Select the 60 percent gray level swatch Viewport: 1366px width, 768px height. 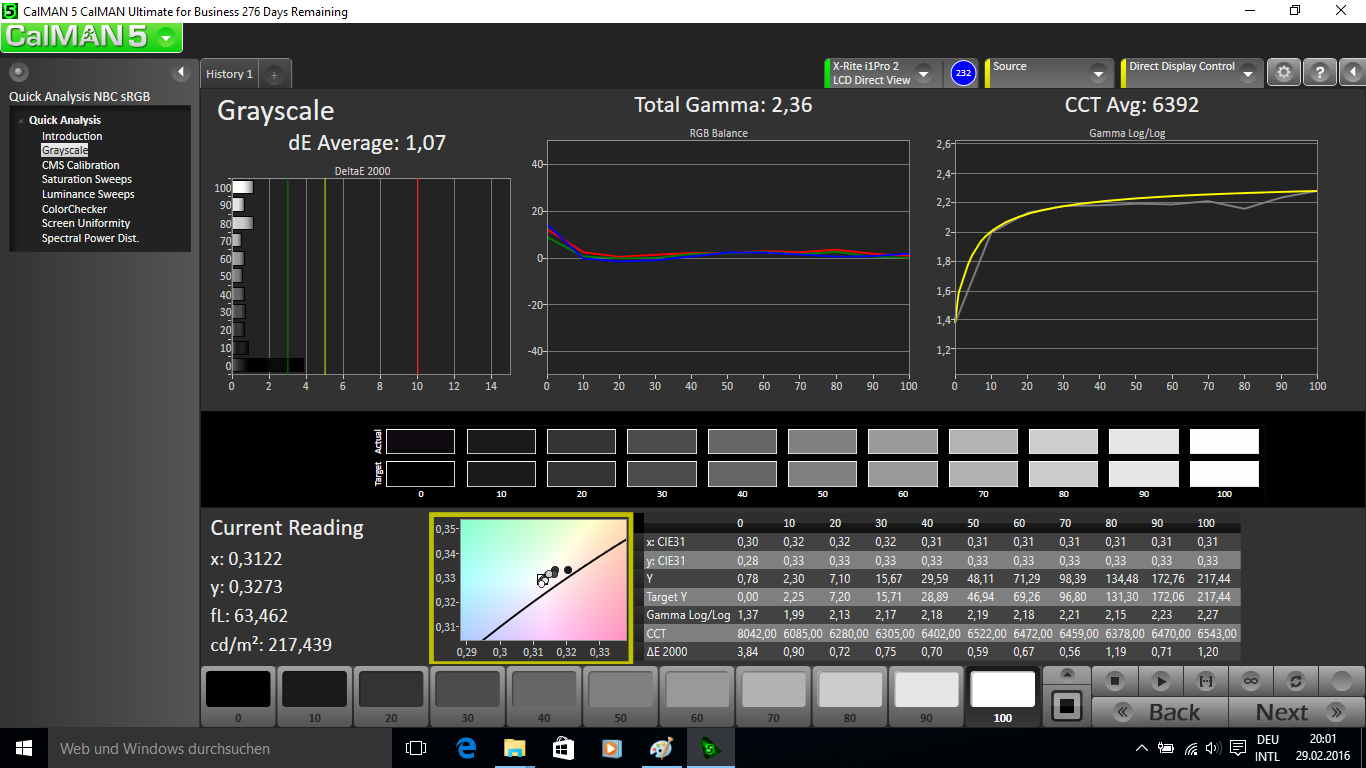point(697,696)
